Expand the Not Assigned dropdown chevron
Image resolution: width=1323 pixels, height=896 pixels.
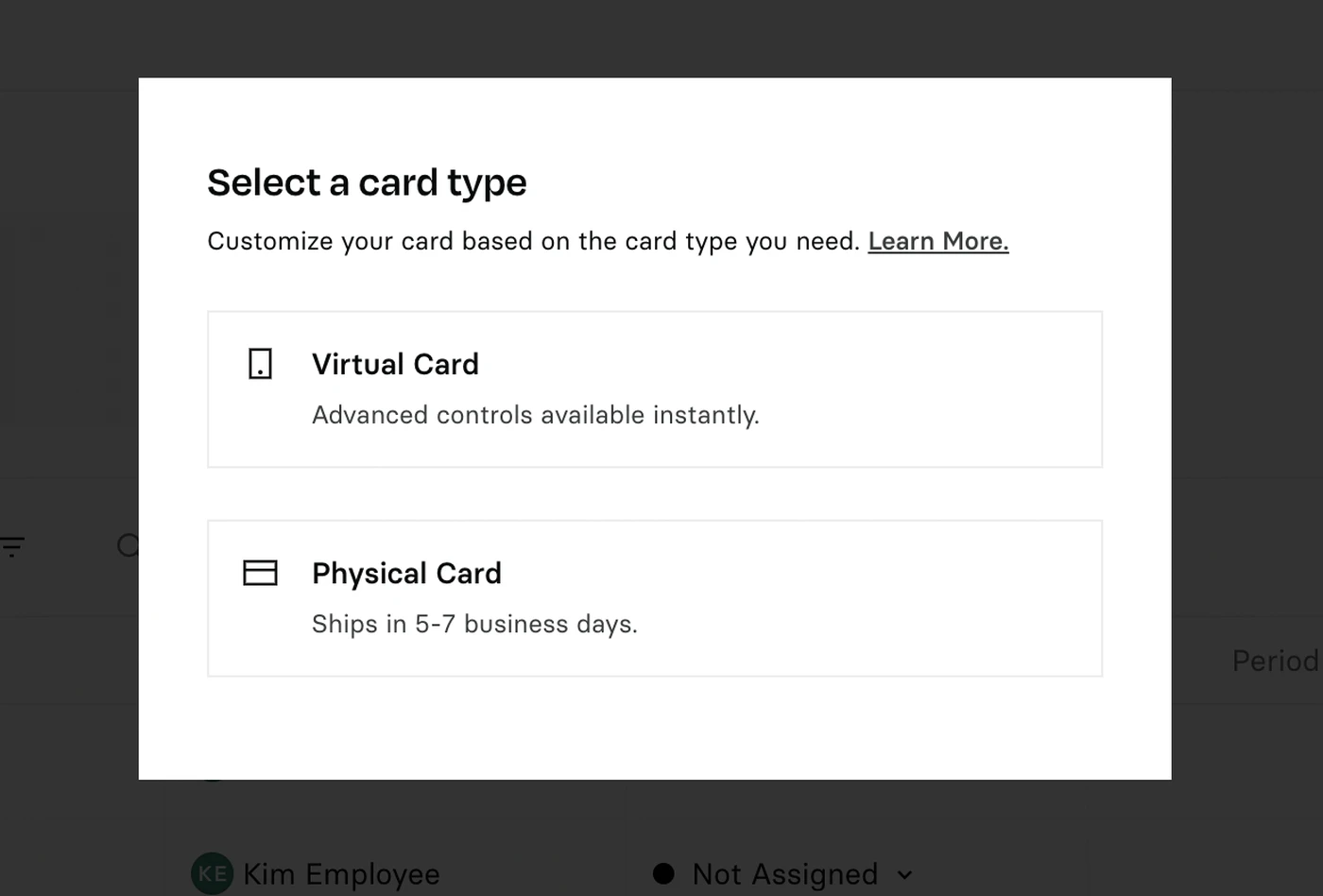click(x=904, y=875)
